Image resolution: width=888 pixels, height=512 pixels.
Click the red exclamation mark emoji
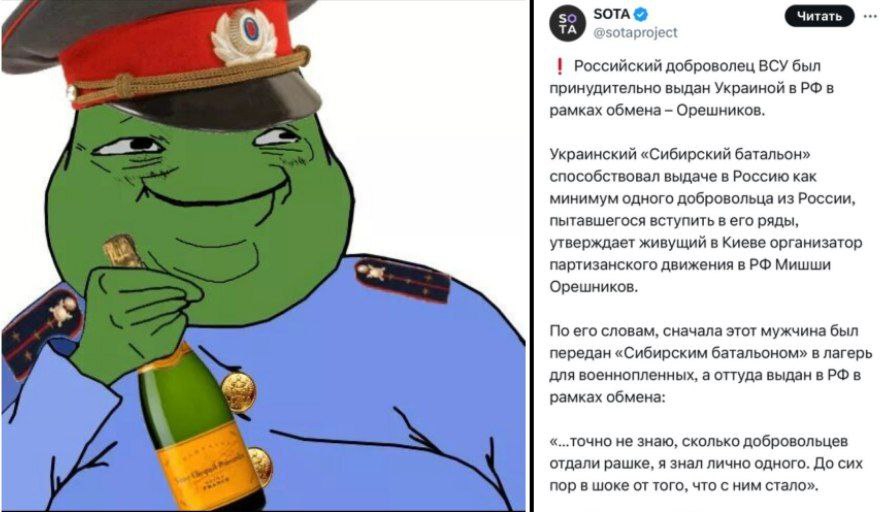560,66
